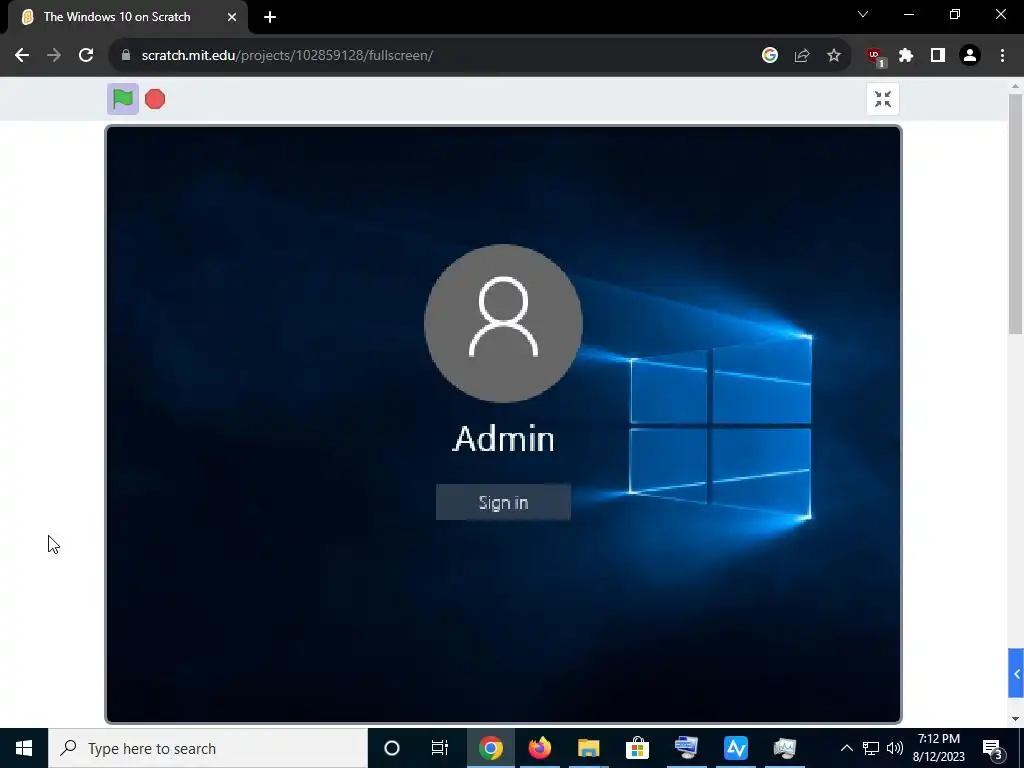
Task: Click the Admin username text
Action: click(504, 438)
